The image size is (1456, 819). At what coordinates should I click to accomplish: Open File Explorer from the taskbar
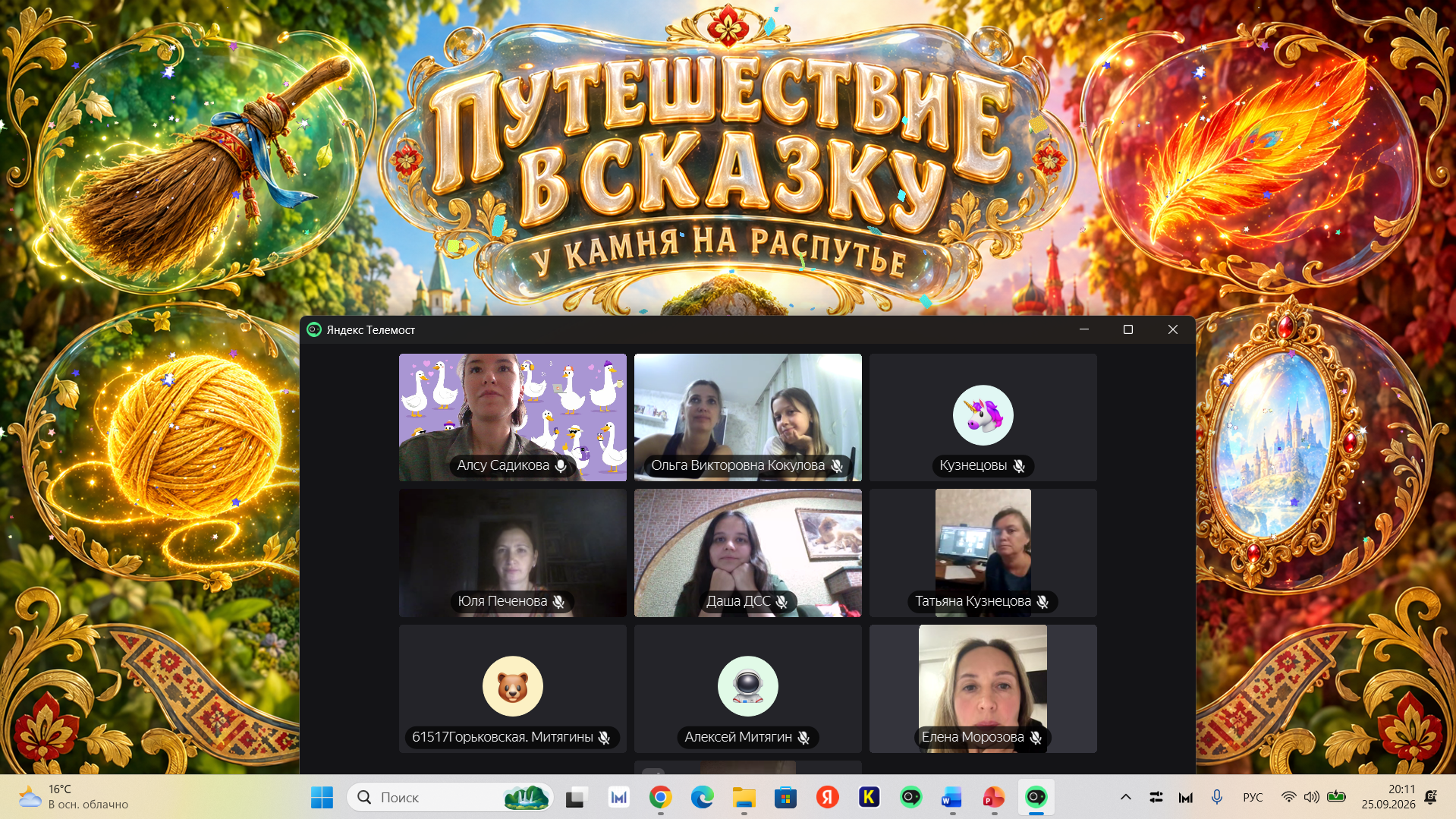pyautogui.click(x=744, y=797)
